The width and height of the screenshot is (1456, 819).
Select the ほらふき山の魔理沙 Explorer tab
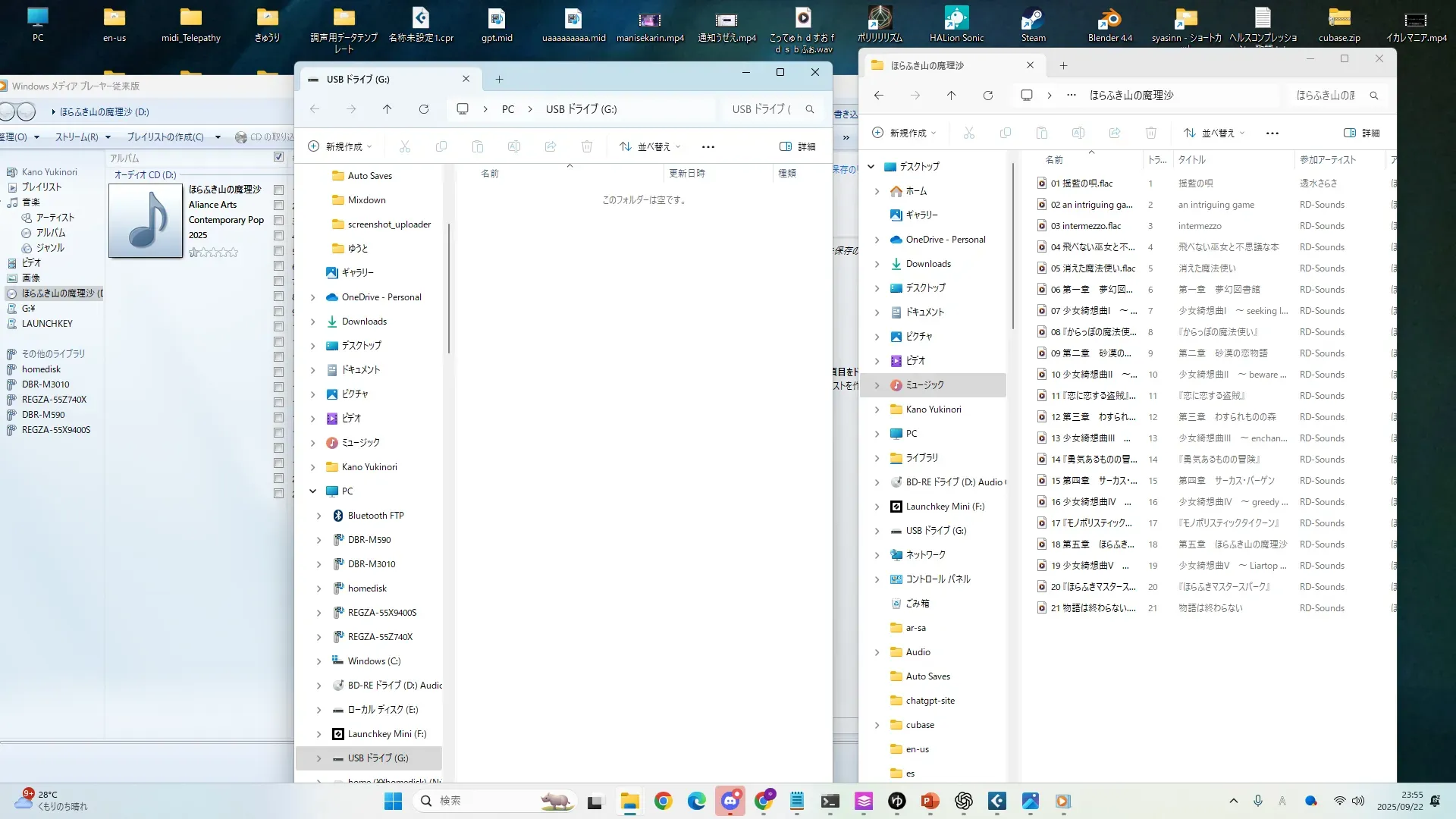point(927,66)
